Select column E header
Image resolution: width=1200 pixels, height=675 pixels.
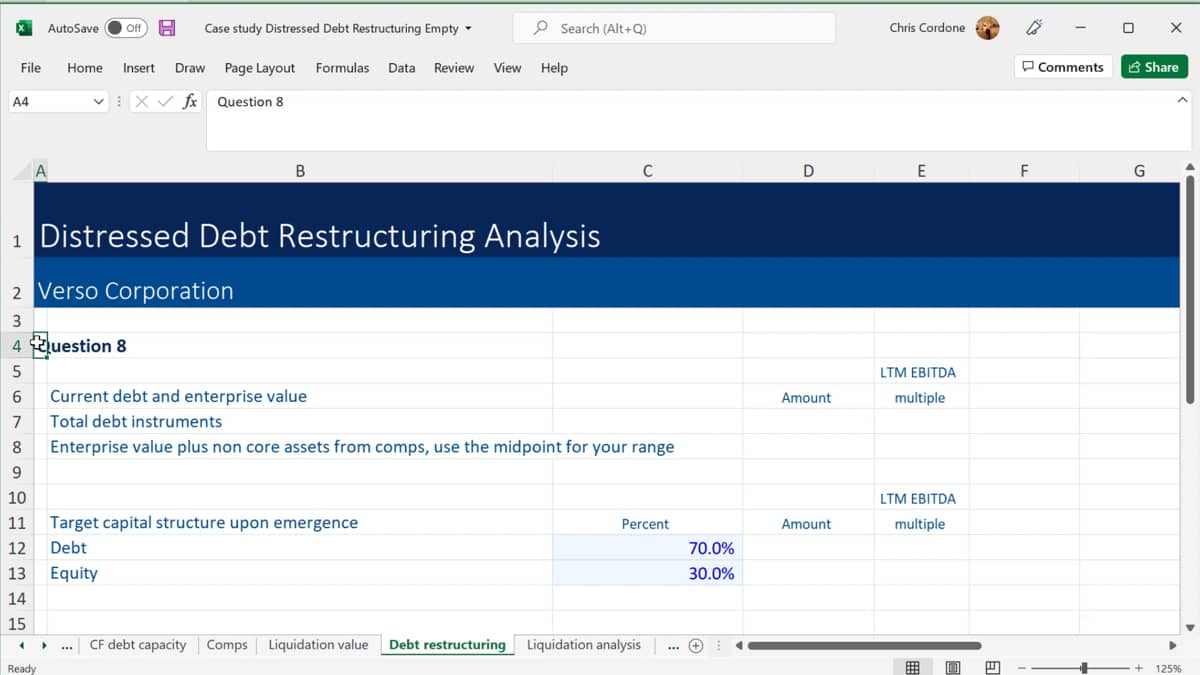[x=921, y=171]
